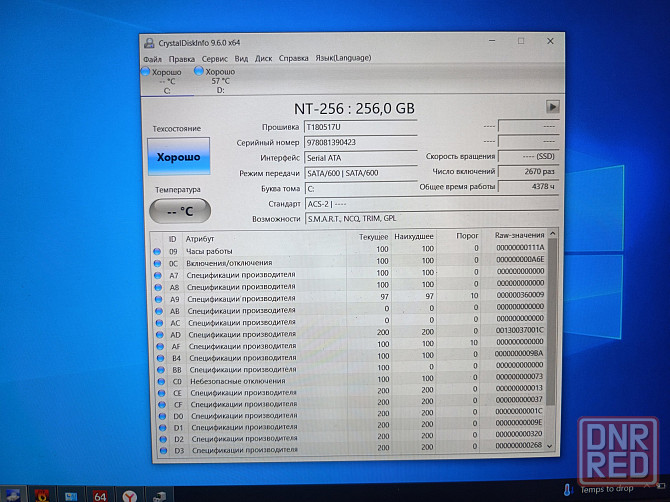Click raw value 000000360009

click(x=520, y=295)
